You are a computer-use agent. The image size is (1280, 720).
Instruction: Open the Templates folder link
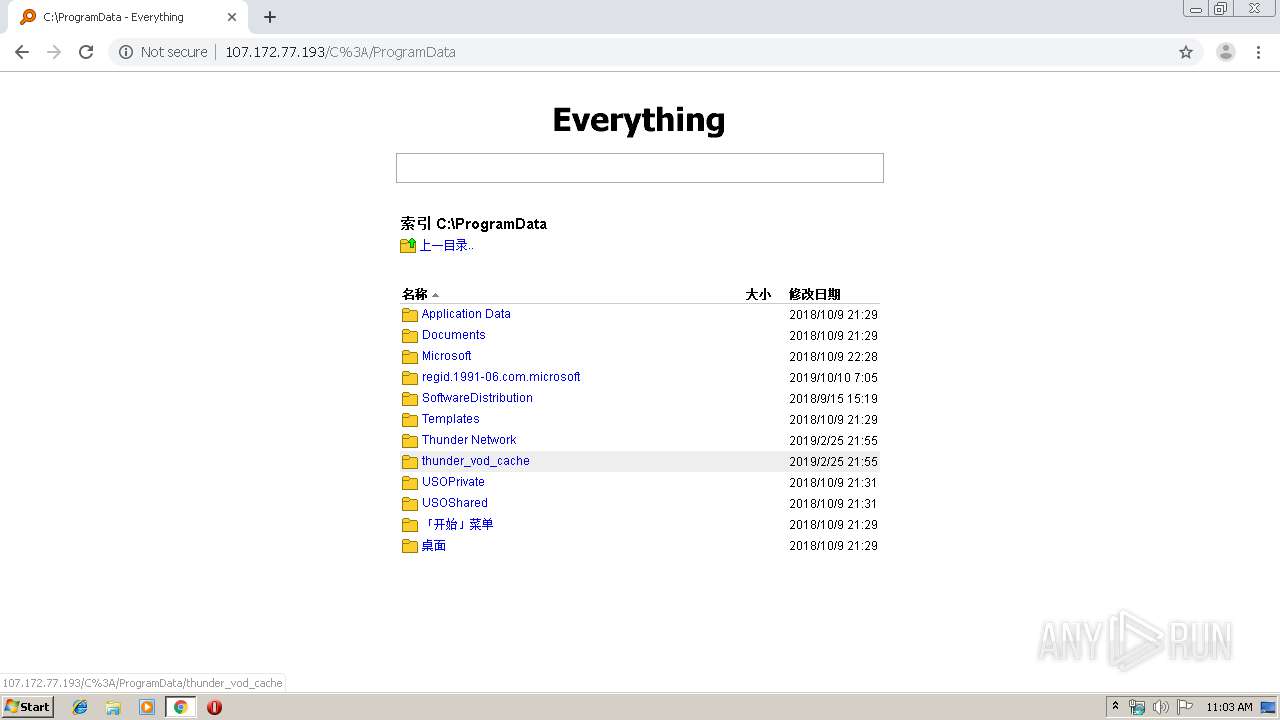[450, 419]
